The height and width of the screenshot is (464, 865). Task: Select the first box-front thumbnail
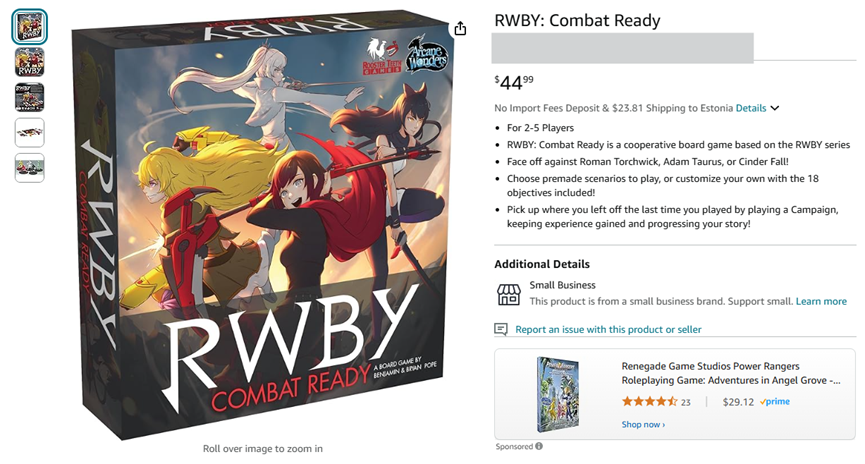[x=29, y=26]
